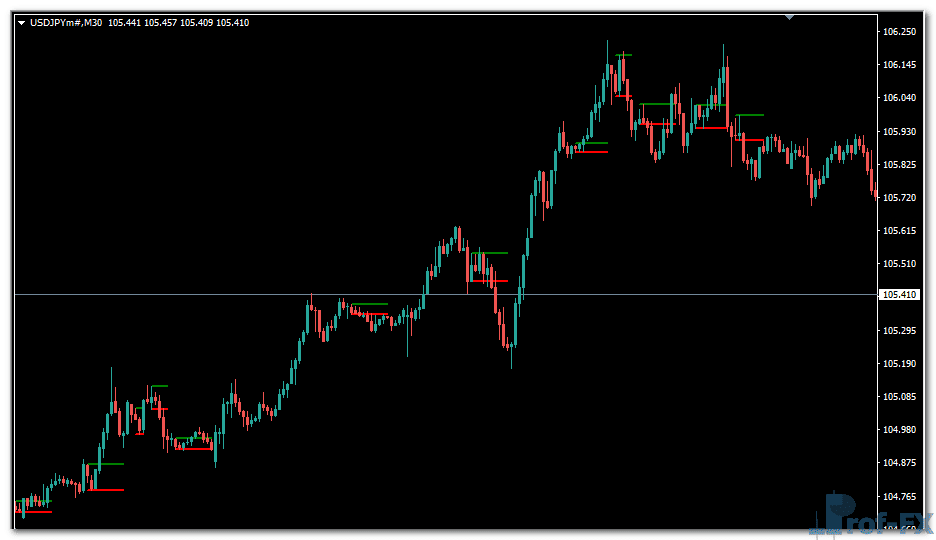The width and height of the screenshot is (936, 540).
Task: Click the 104.980 price scale label
Action: click(x=900, y=430)
